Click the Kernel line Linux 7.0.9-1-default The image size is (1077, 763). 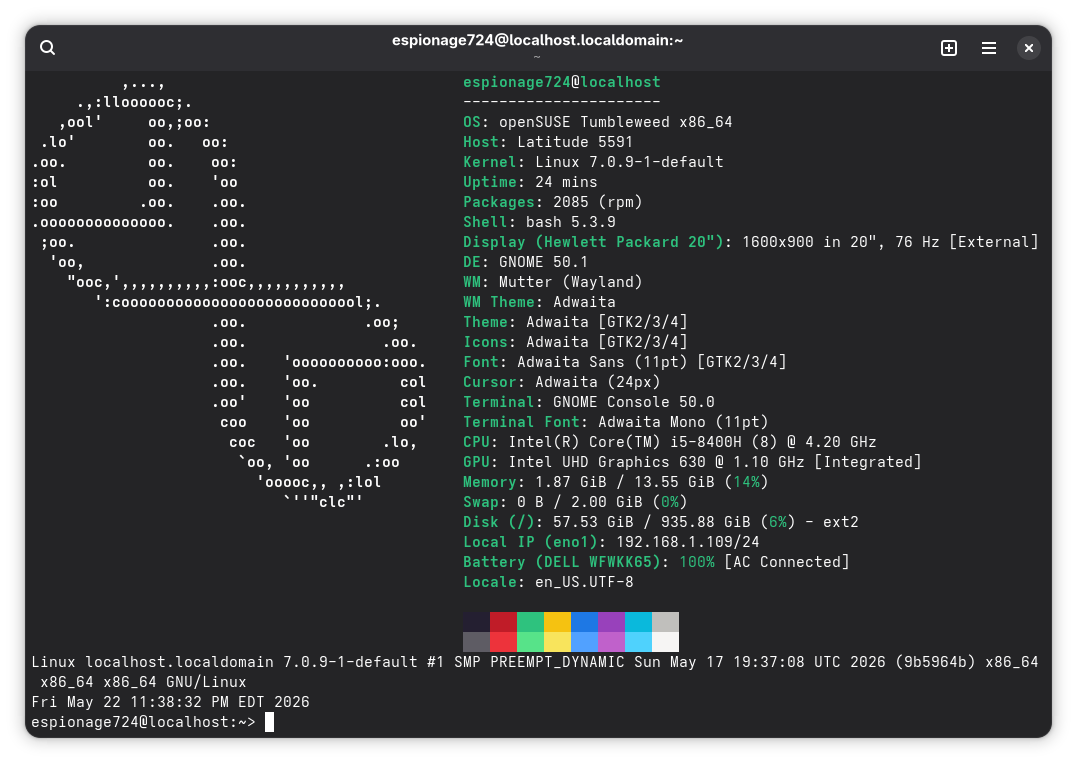coord(593,162)
